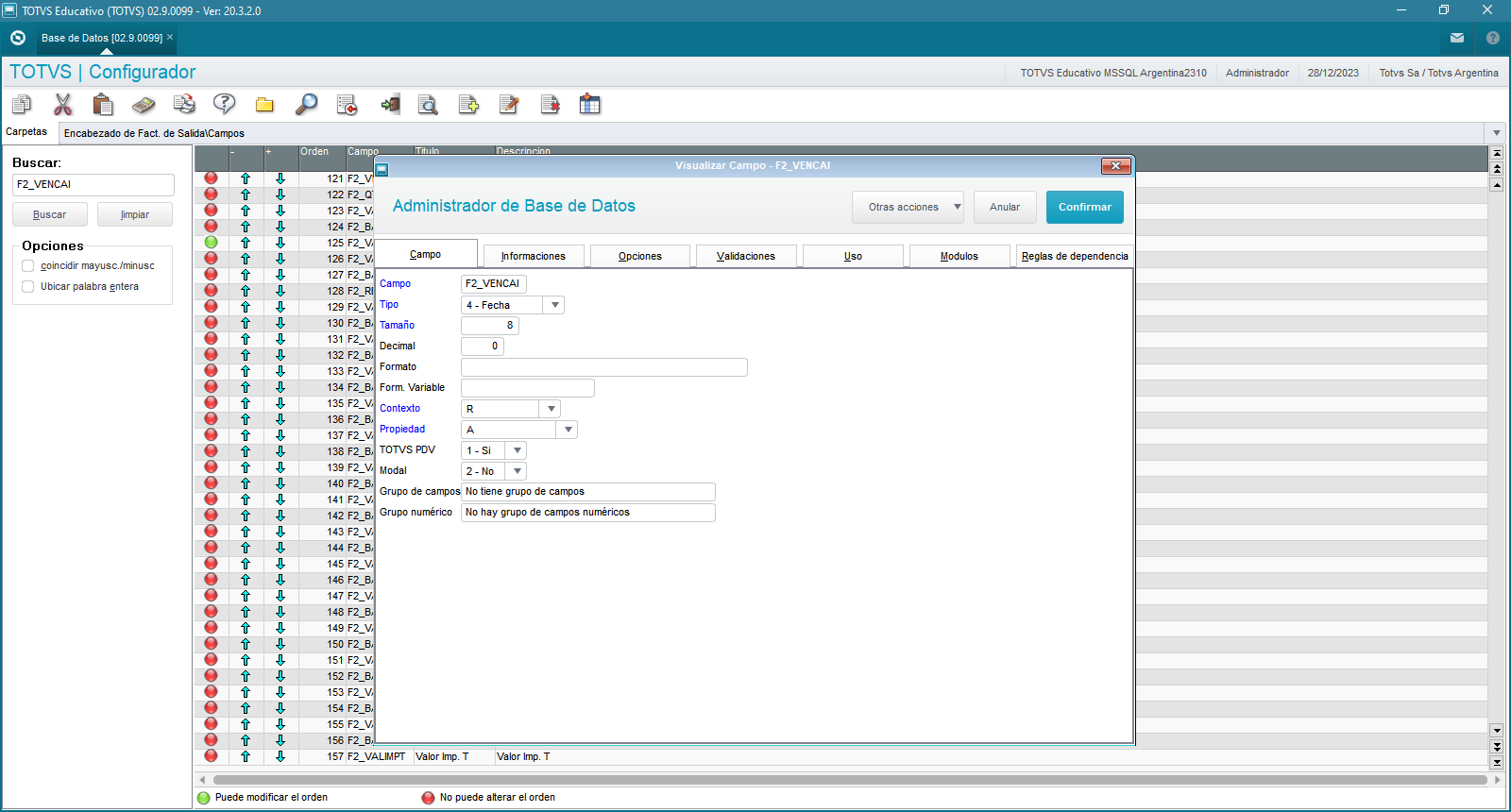Click the limpiar button

[x=135, y=214]
